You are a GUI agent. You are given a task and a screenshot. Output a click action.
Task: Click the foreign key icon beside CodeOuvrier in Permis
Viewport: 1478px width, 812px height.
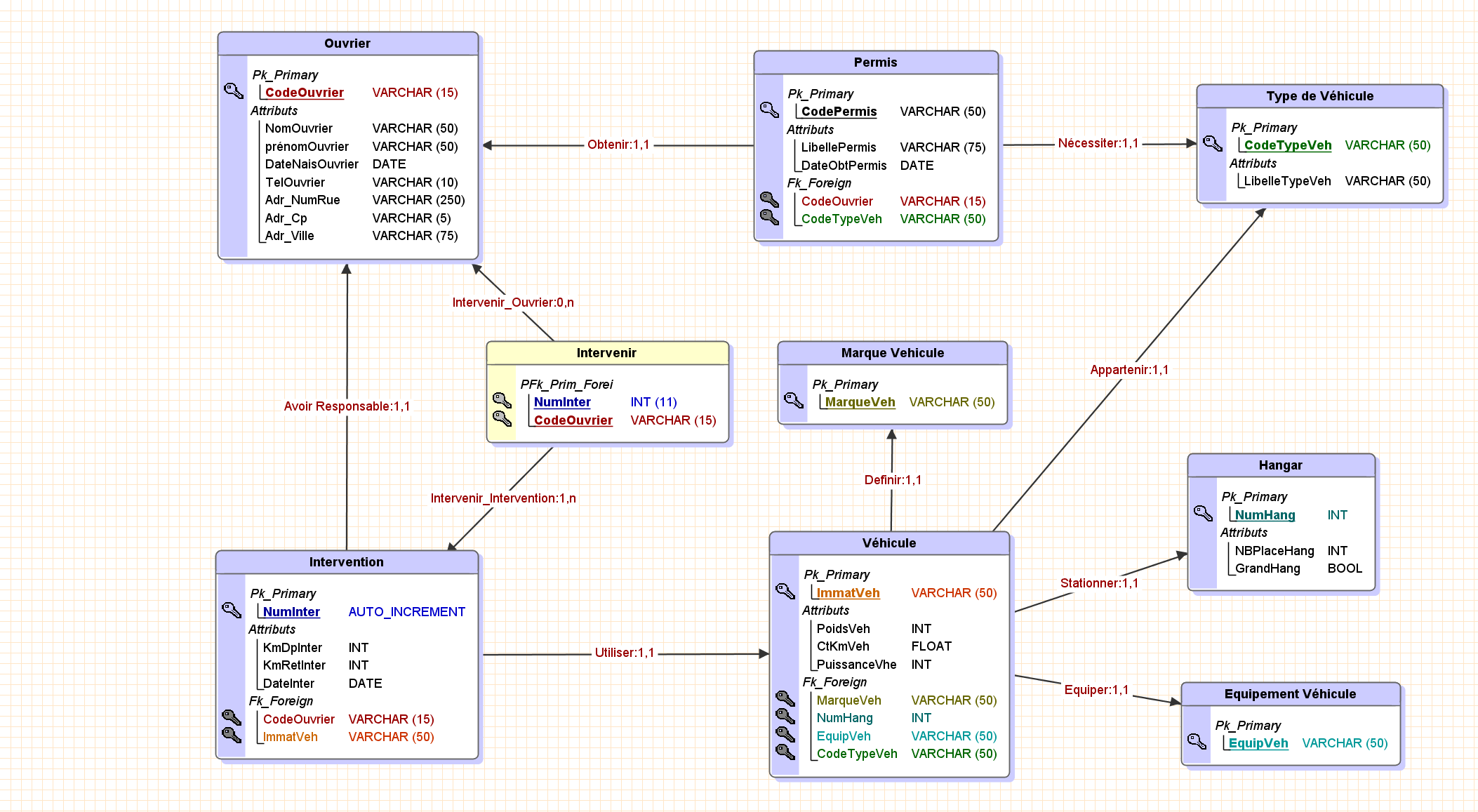[770, 199]
